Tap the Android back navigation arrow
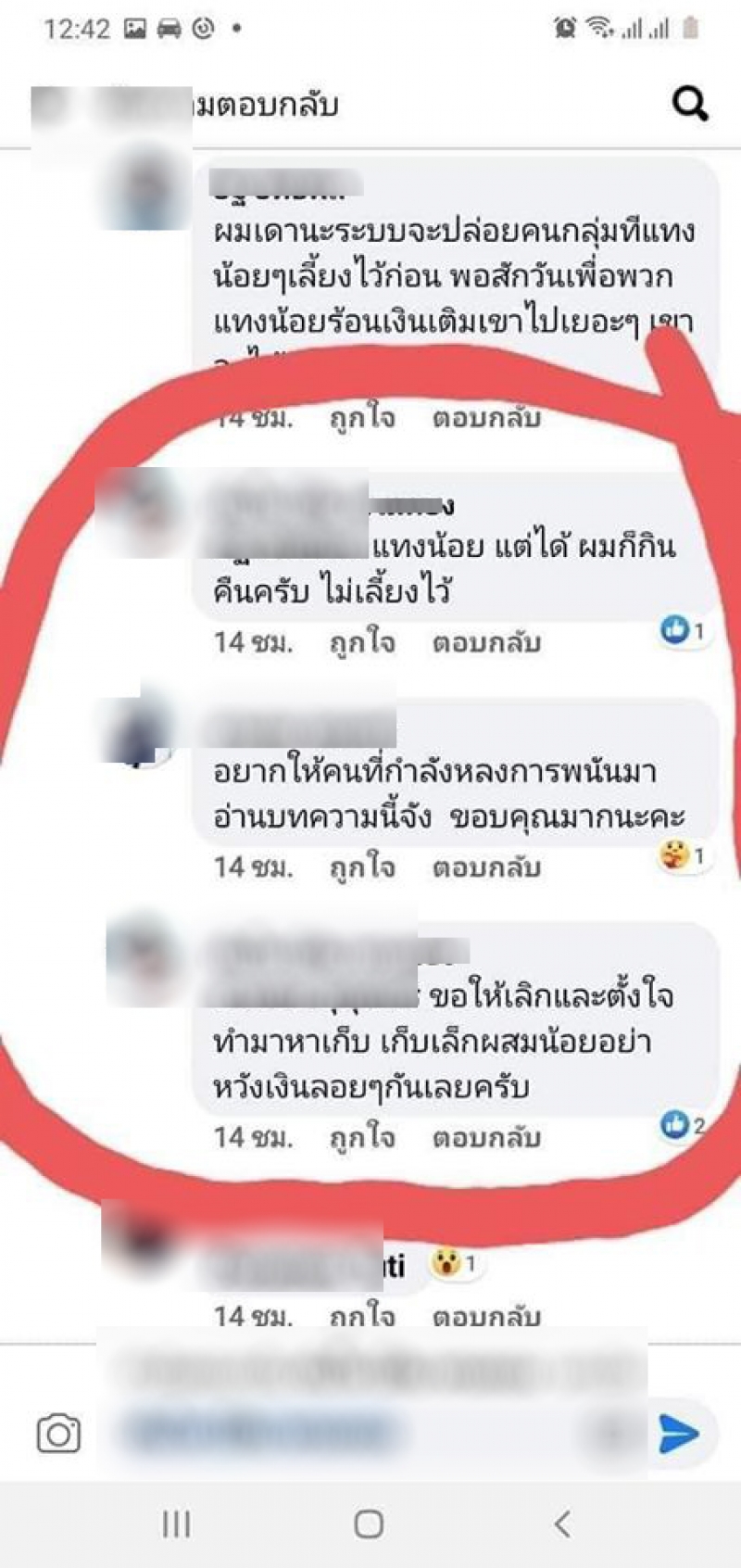The image size is (741, 1568). [x=561, y=1524]
